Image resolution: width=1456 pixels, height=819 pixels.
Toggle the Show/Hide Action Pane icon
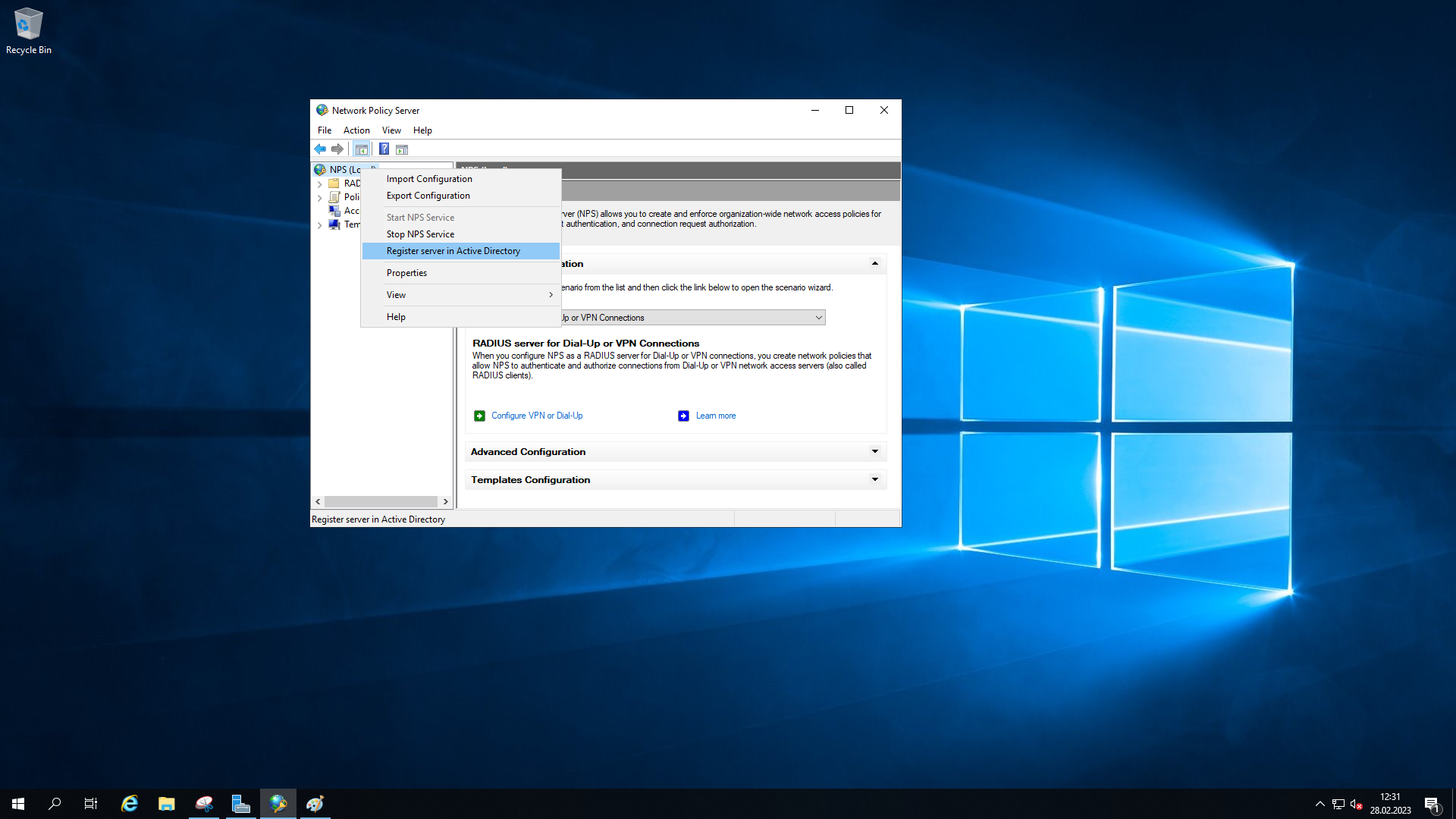tap(402, 149)
